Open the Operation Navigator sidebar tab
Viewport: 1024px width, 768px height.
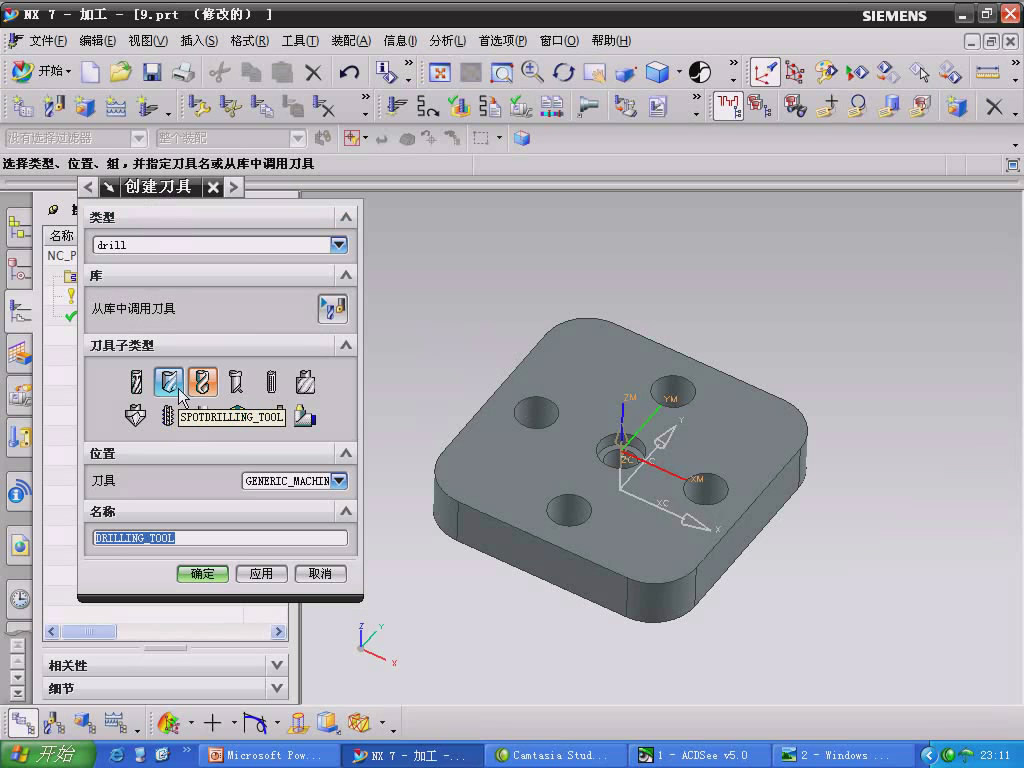[x=19, y=312]
